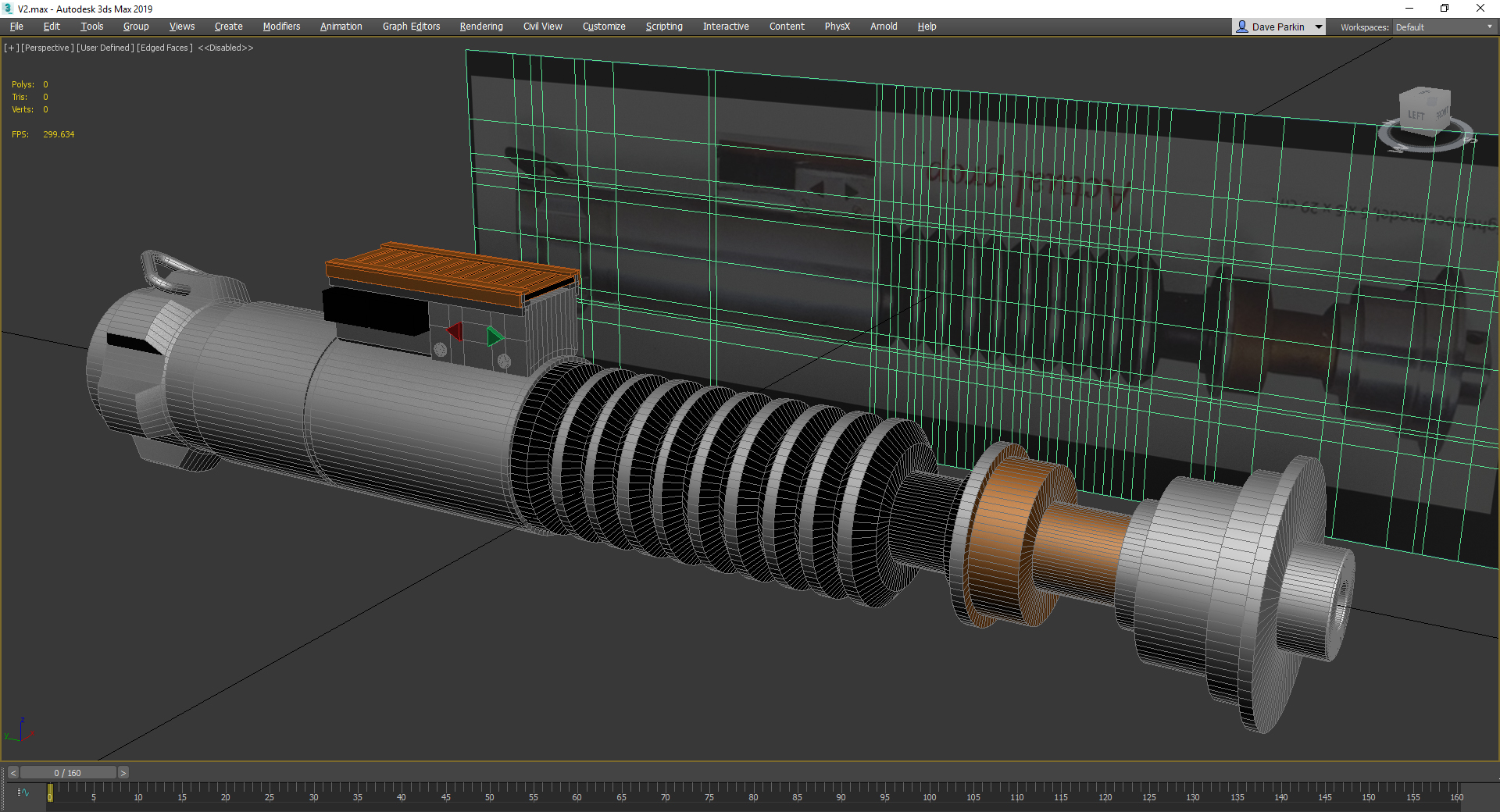The image size is (1500, 812).
Task: Open the [Edged Faces] shading menu
Action: tap(165, 48)
